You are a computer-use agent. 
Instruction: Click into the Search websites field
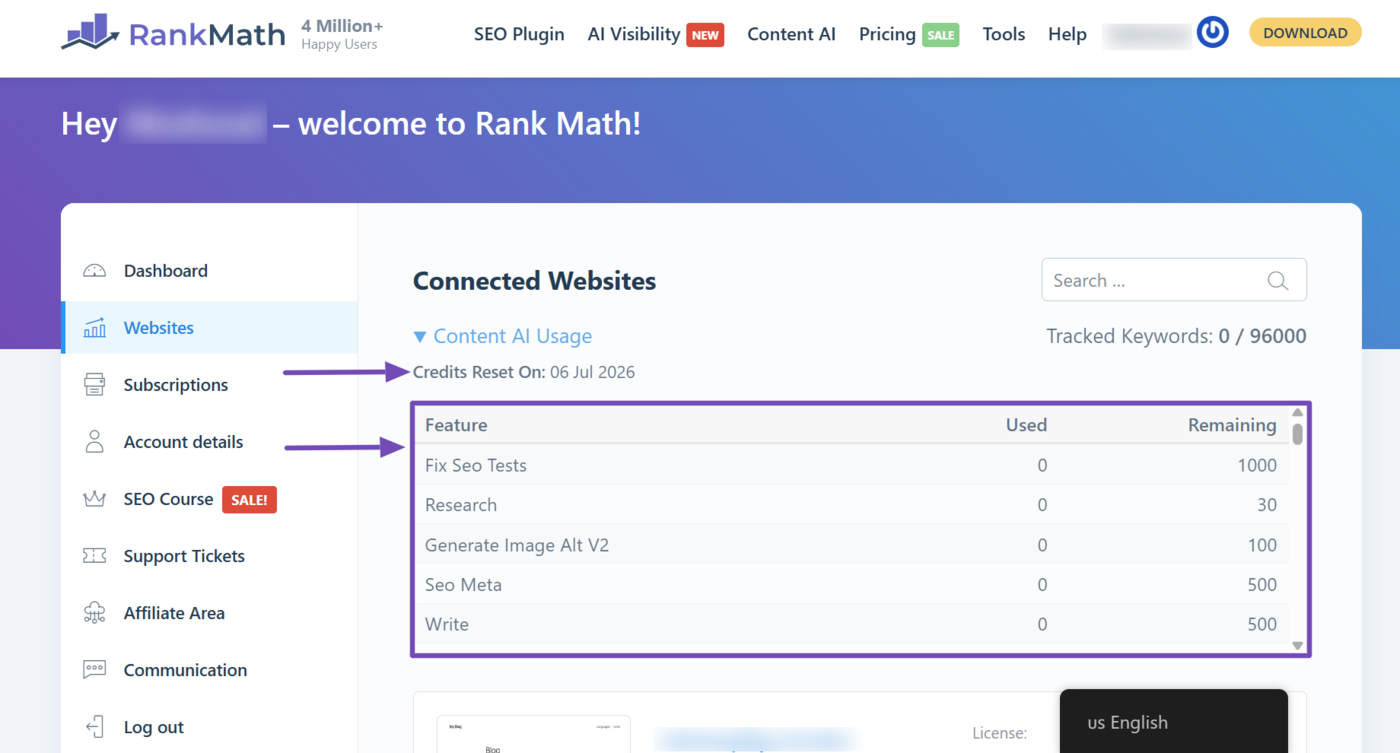1174,280
